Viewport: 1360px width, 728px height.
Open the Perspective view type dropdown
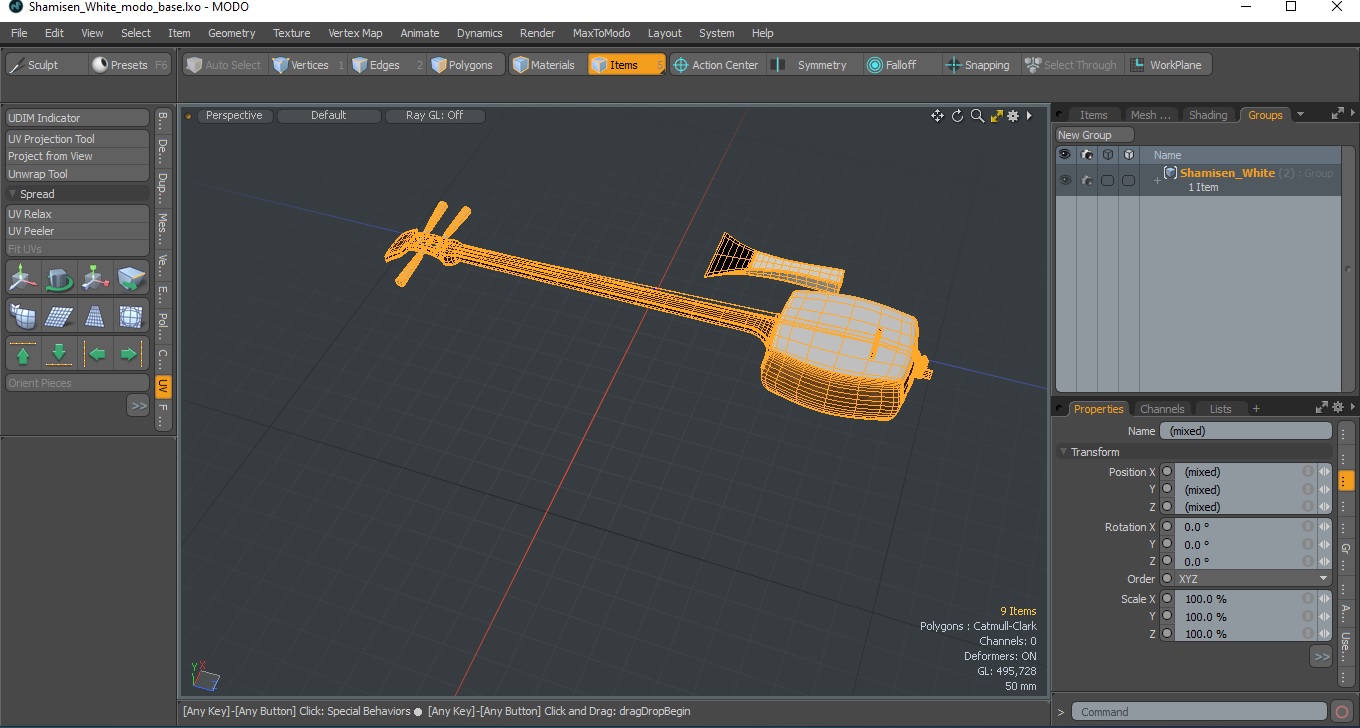[234, 116]
